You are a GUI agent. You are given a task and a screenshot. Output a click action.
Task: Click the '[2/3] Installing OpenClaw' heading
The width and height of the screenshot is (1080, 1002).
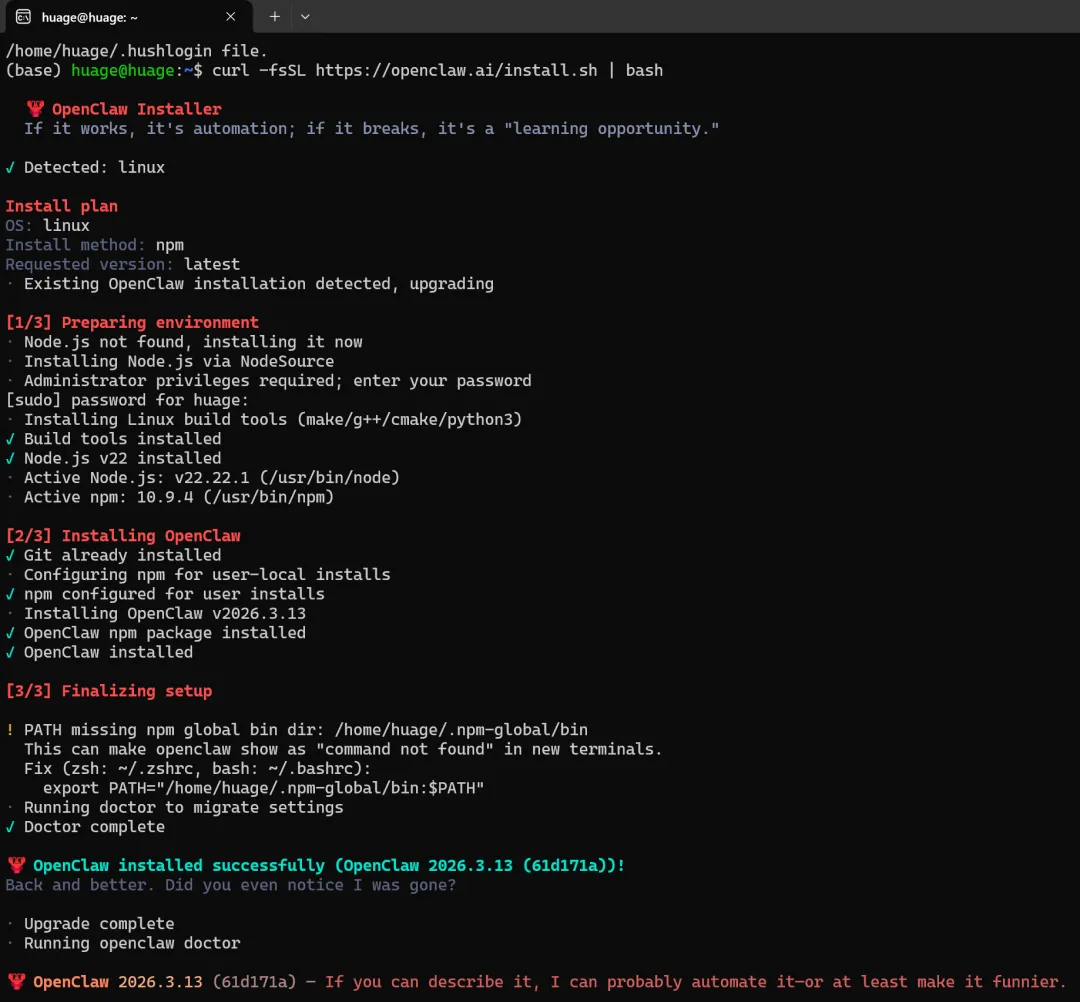123,536
